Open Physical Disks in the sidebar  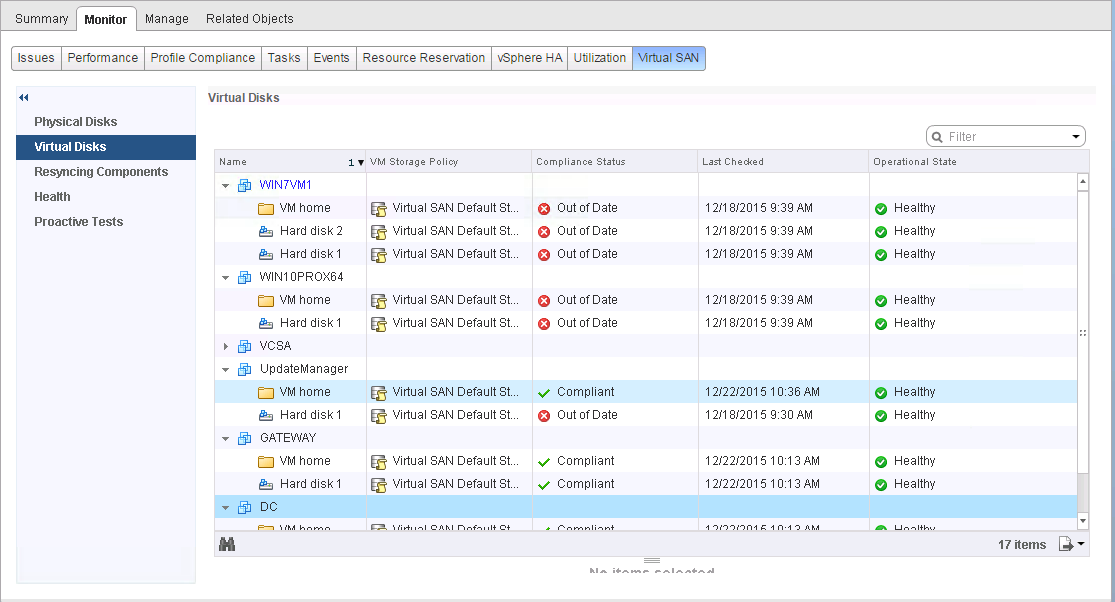(x=76, y=122)
